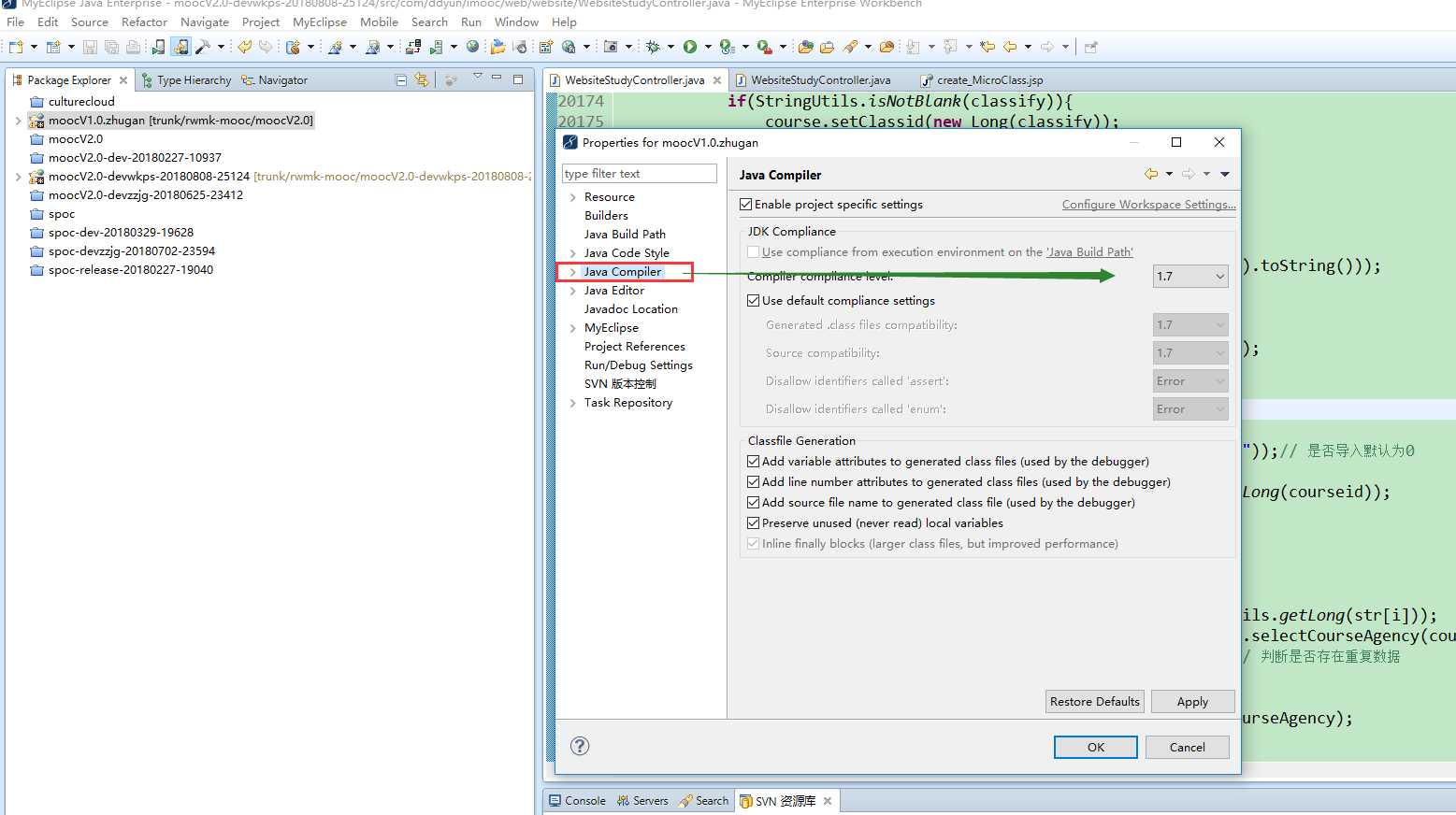Open Disallow identifiers called 'assert' dropdown
This screenshot has height=815, width=1456.
[x=1190, y=380]
